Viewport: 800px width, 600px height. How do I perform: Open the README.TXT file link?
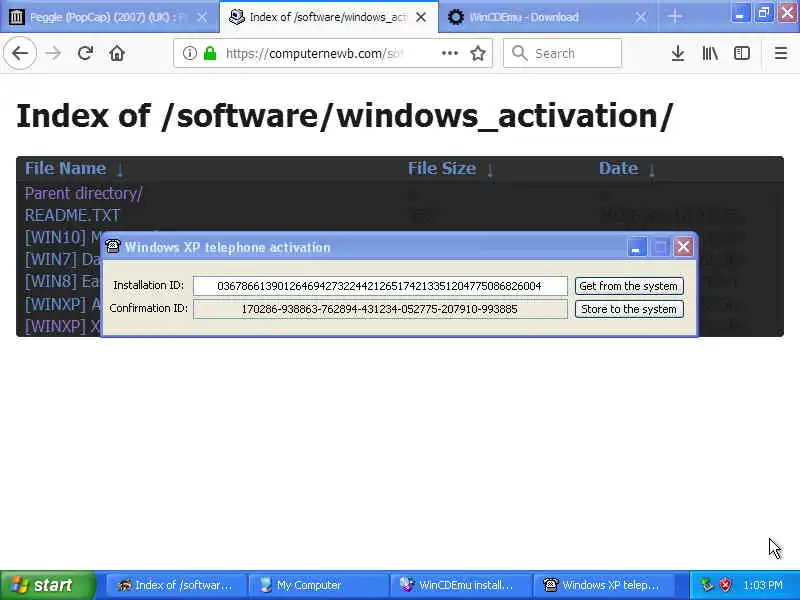click(x=72, y=215)
